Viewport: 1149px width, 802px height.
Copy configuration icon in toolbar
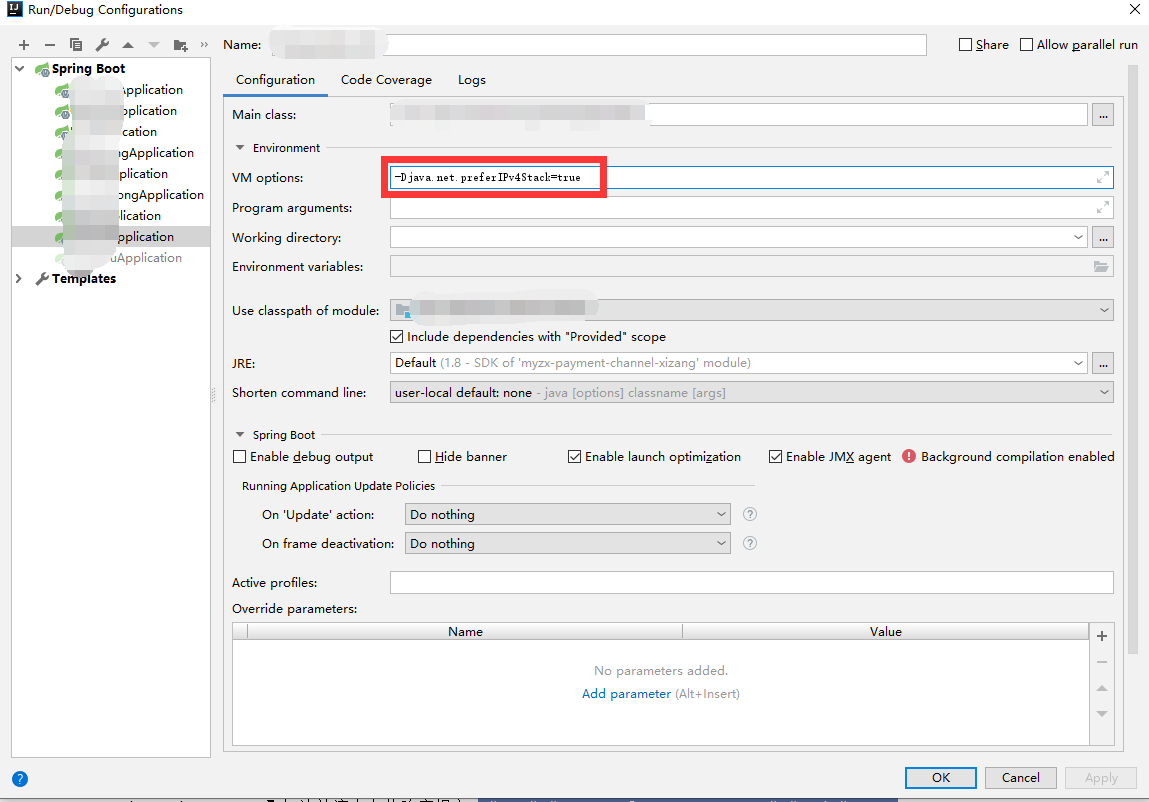pyautogui.click(x=75, y=45)
